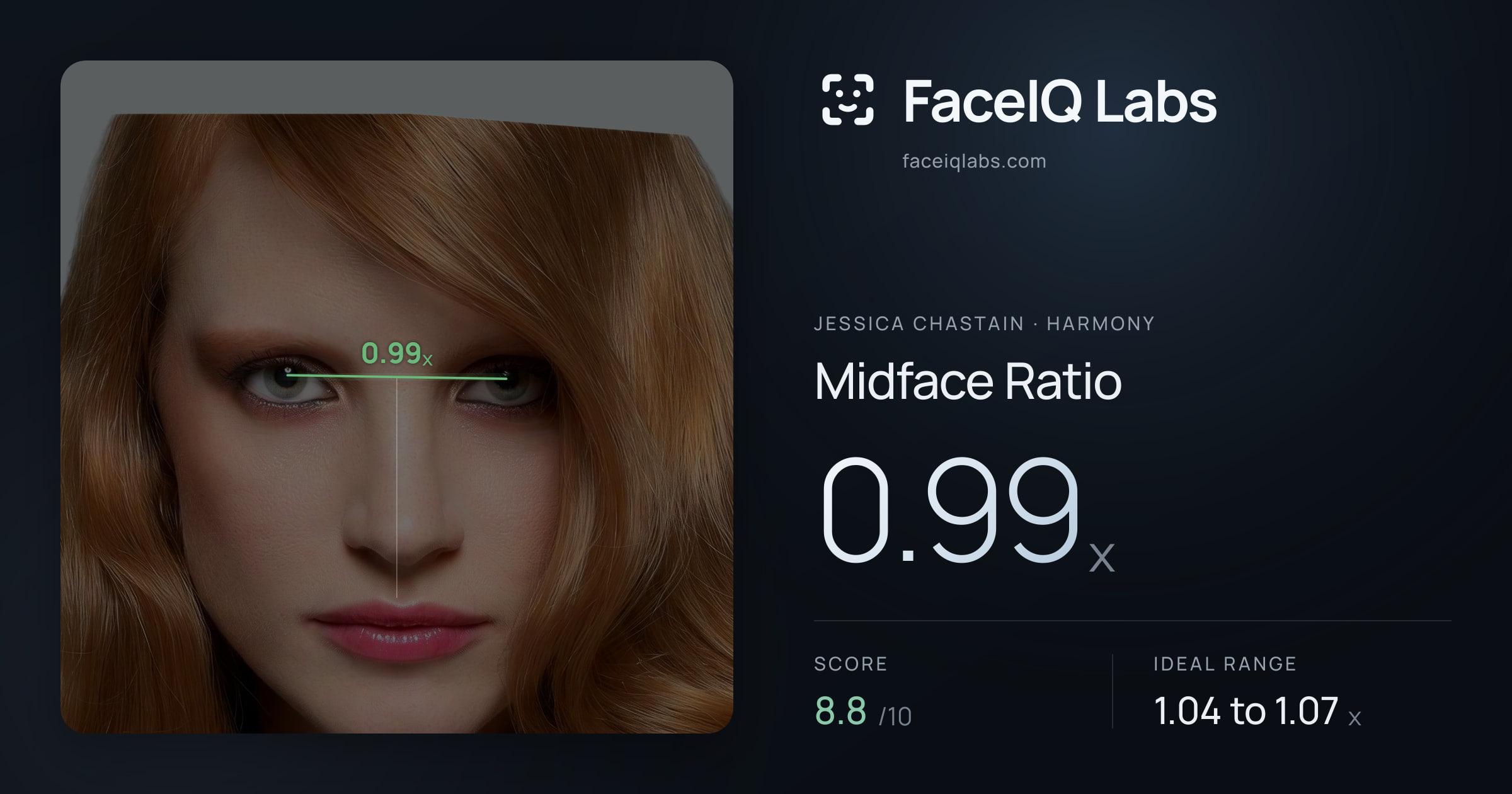Click the large 0.99 ratio value

pos(951,510)
